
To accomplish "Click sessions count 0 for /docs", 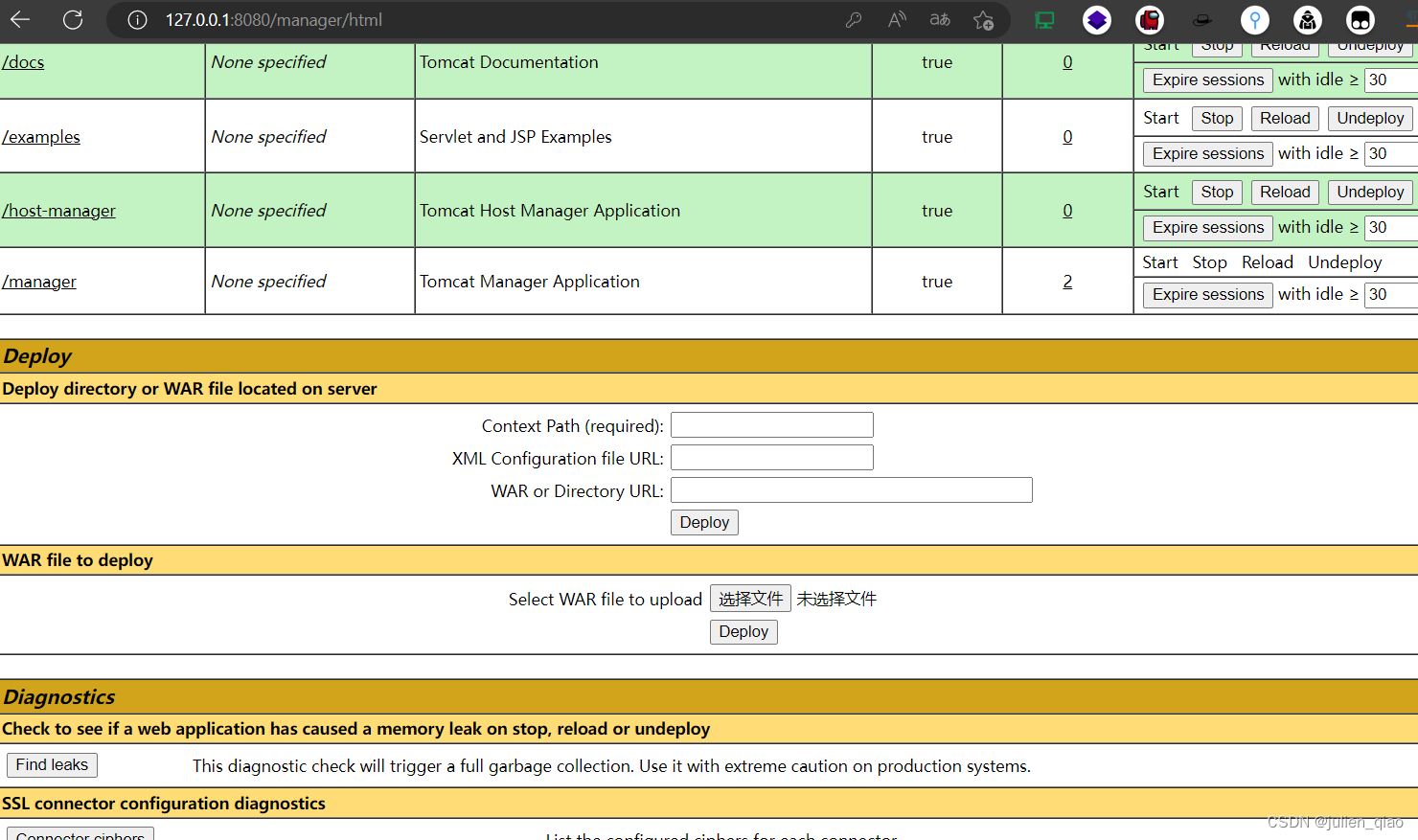I will (x=1067, y=62).
